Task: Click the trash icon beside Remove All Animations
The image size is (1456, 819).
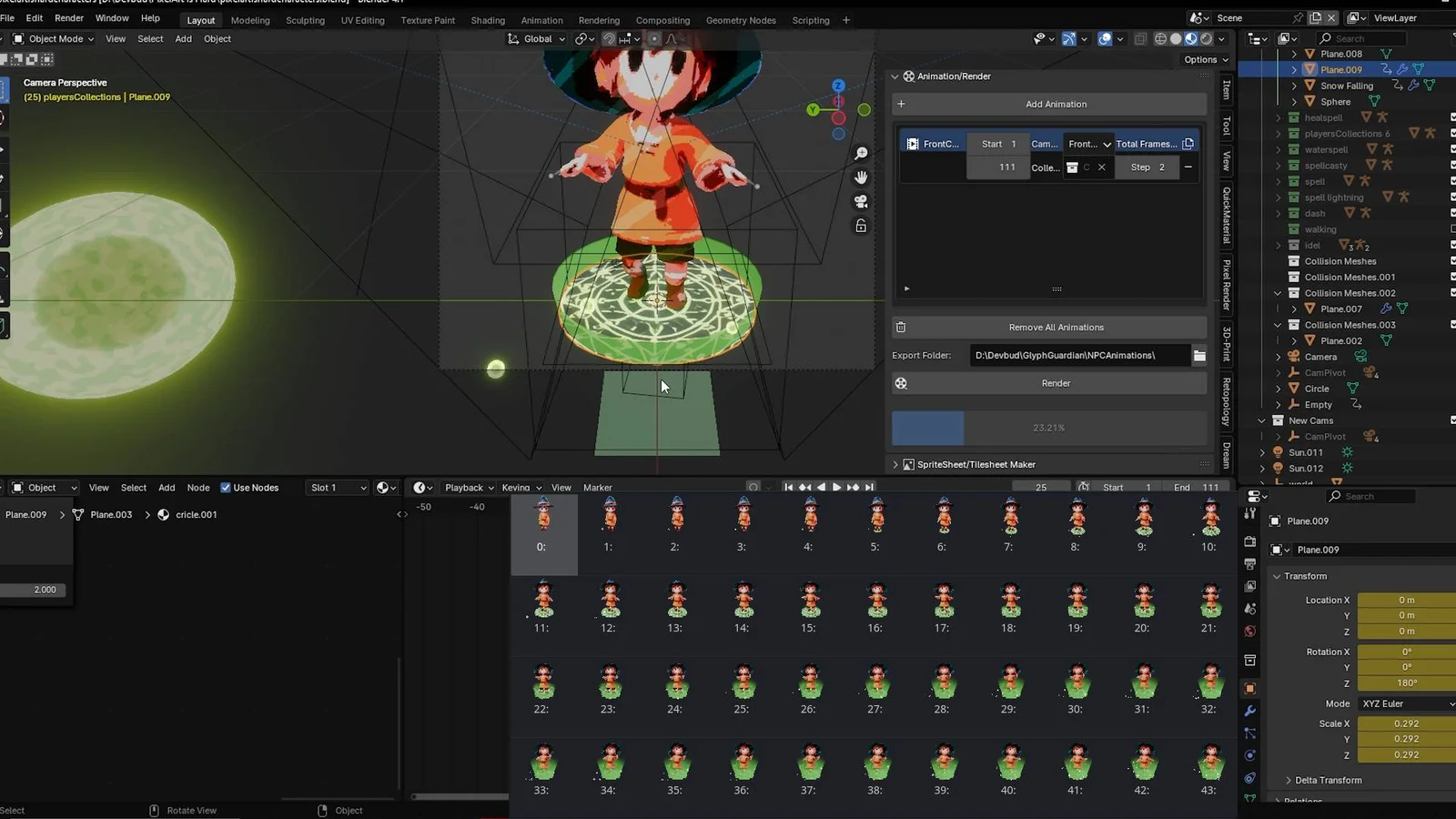Action: click(x=901, y=328)
